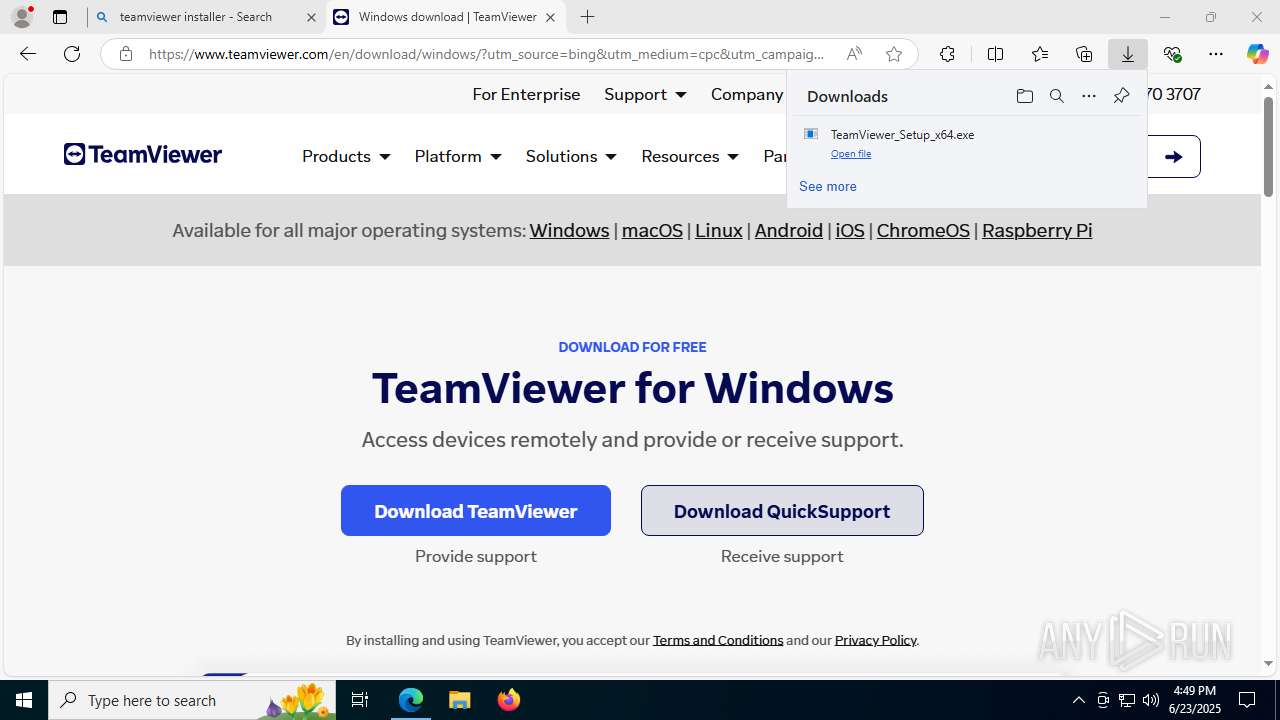Close the teamviewer installer Search tab
This screenshot has width=1280, height=720.
[311, 17]
